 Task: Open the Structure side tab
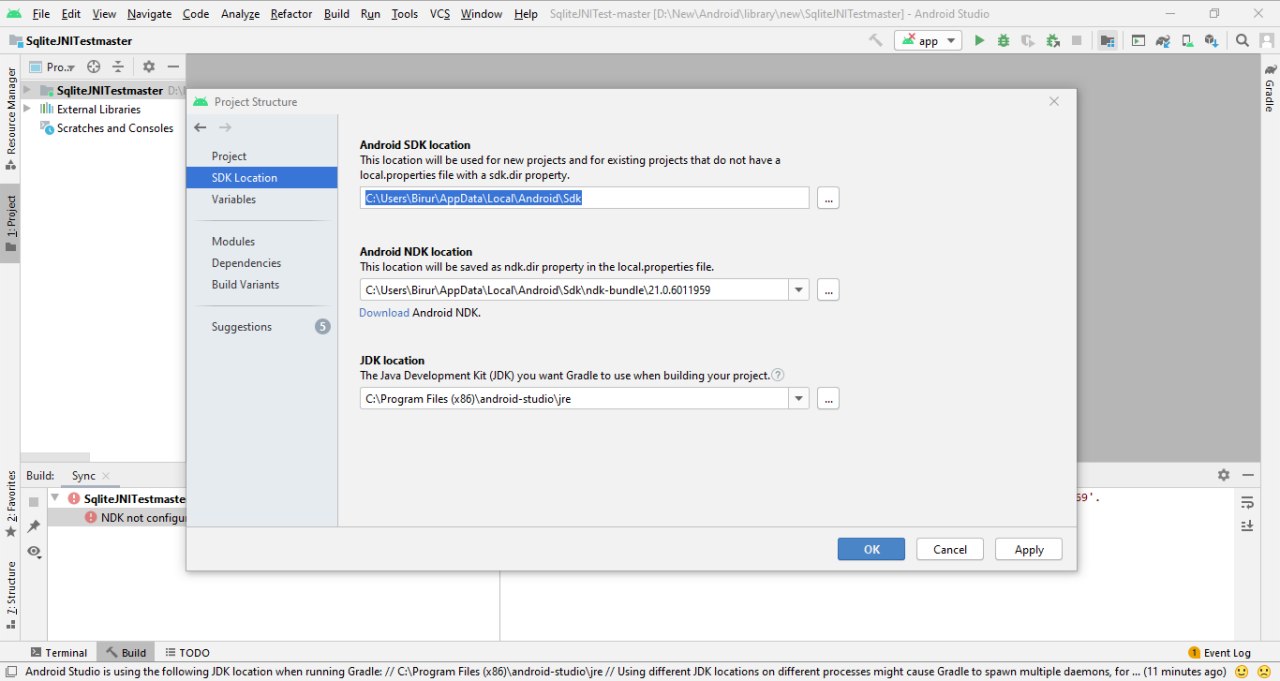point(10,595)
